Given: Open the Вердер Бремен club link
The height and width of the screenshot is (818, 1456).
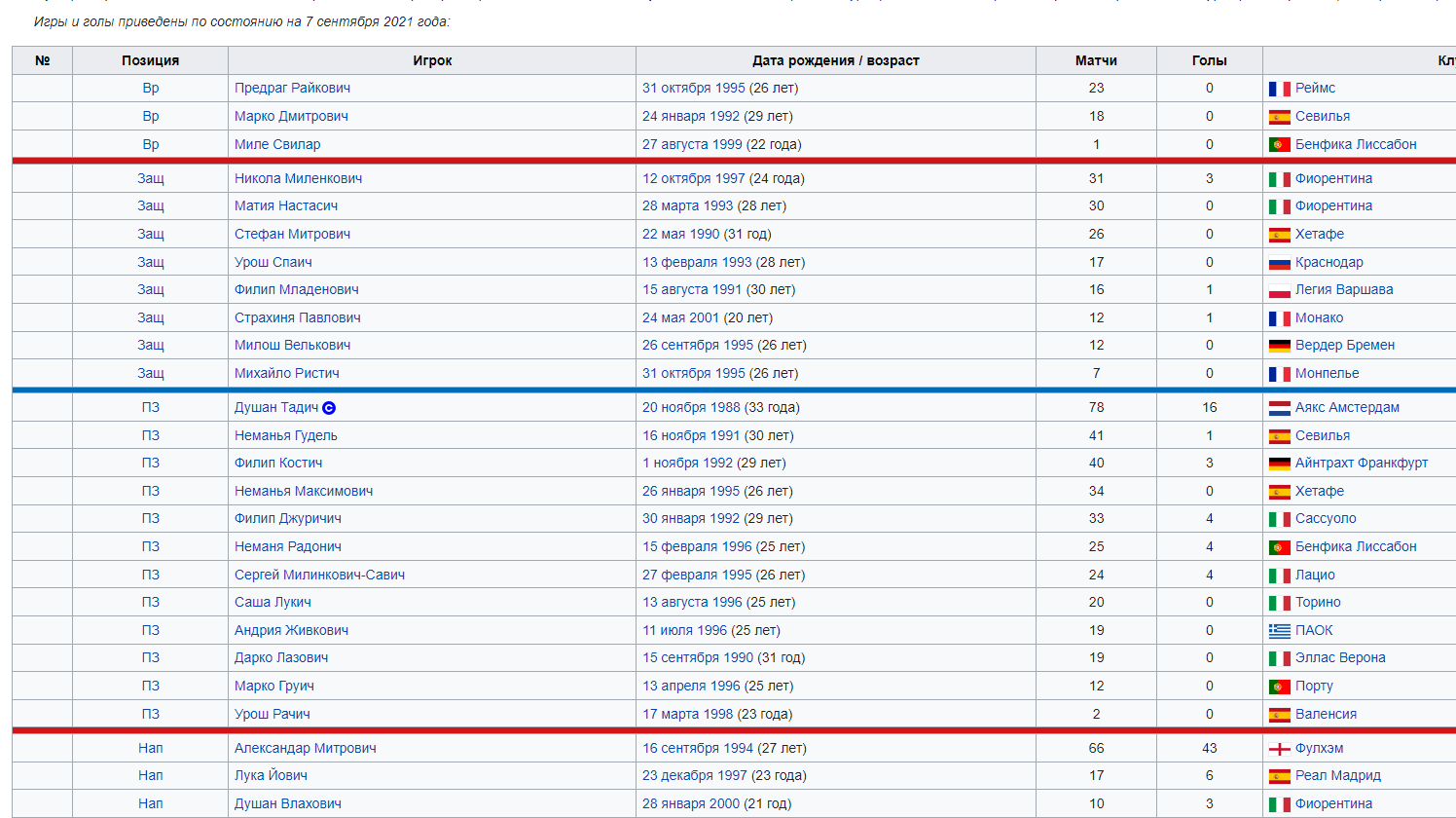Looking at the screenshot, I should (x=1345, y=345).
